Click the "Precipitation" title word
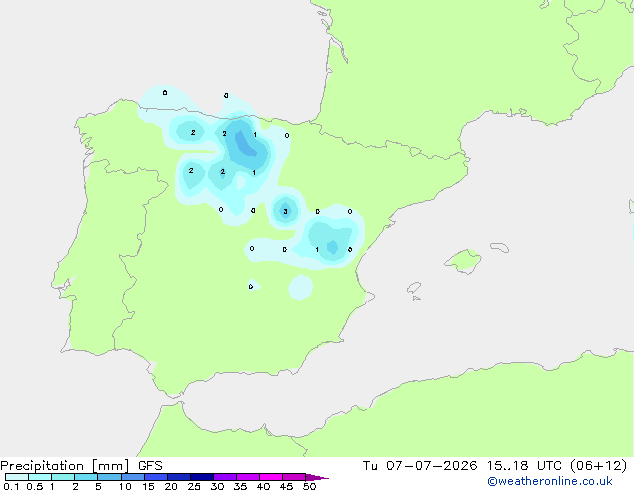The width and height of the screenshot is (634, 490). point(42,466)
